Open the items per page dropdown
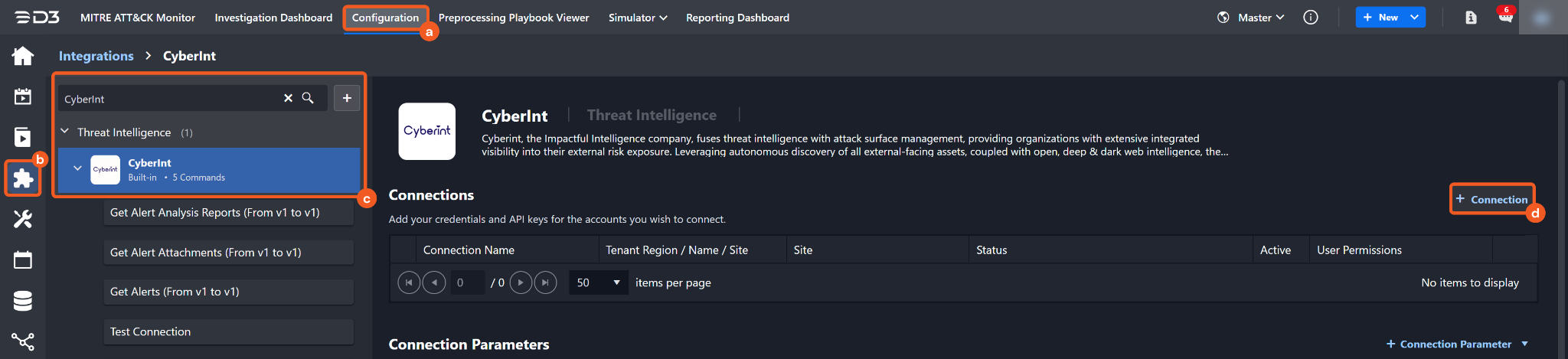This screenshot has width=1568, height=359. 598,282
